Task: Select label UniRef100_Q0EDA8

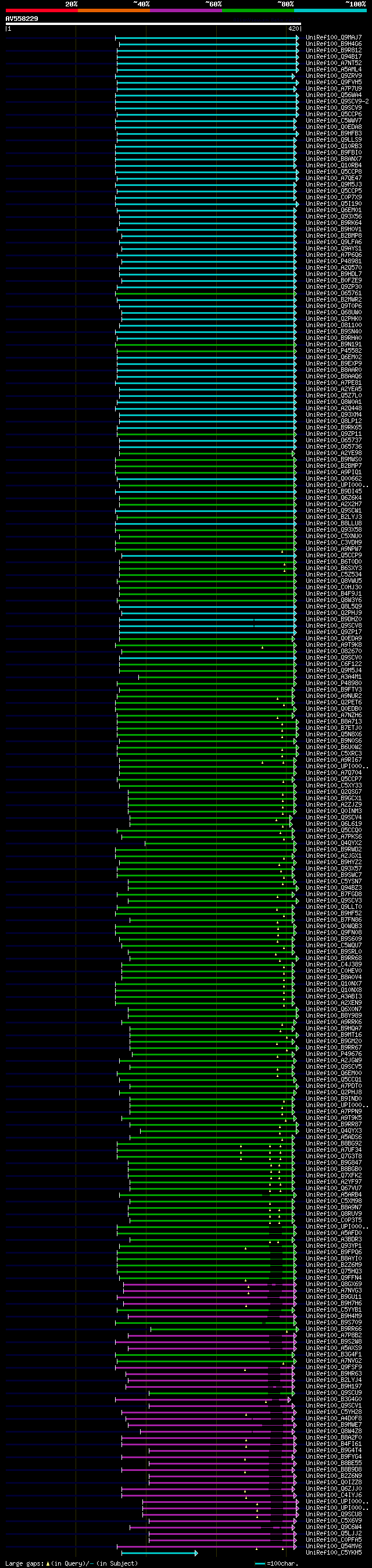Action: tap(334, 127)
